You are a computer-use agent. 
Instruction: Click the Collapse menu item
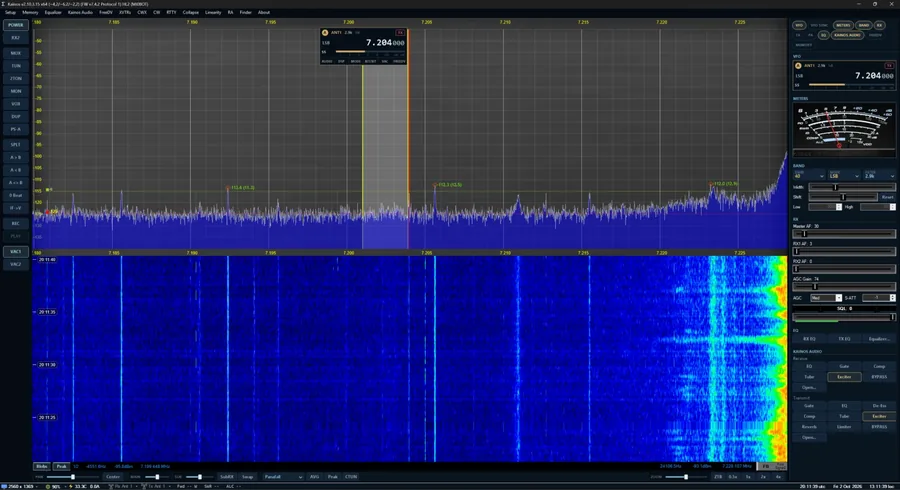click(x=191, y=12)
